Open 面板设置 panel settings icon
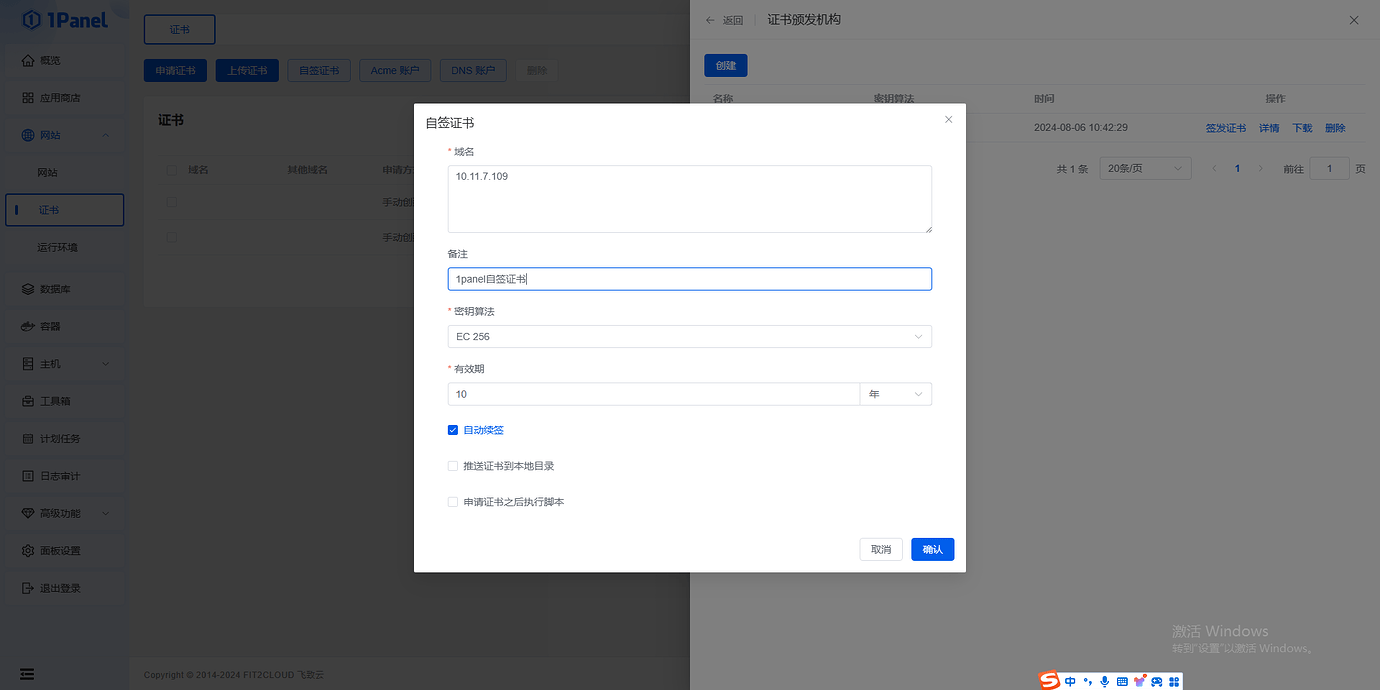The width and height of the screenshot is (1380, 690). (x=30, y=550)
